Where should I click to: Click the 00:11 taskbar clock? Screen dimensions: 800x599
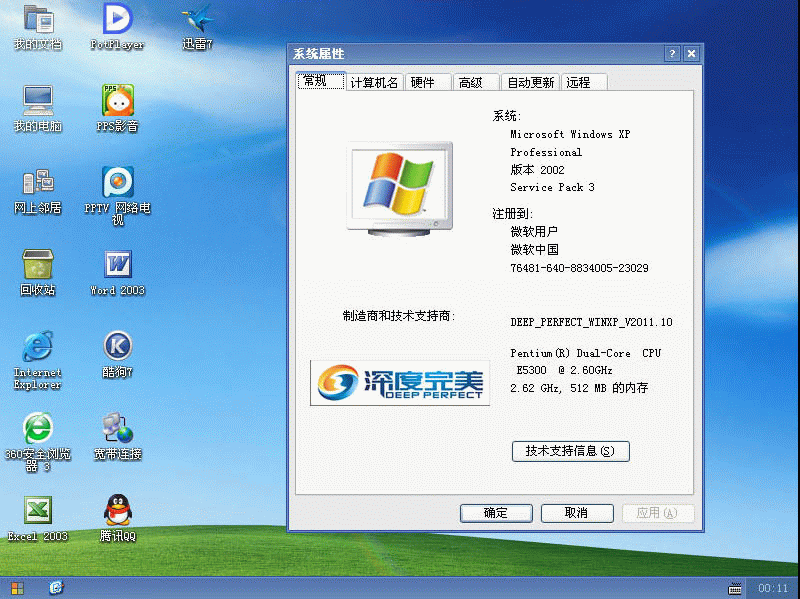[773, 588]
